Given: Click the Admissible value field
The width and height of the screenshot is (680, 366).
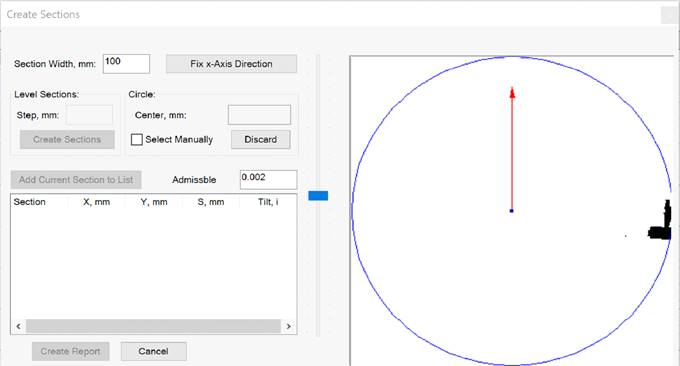Looking at the screenshot, I should 268,180.
